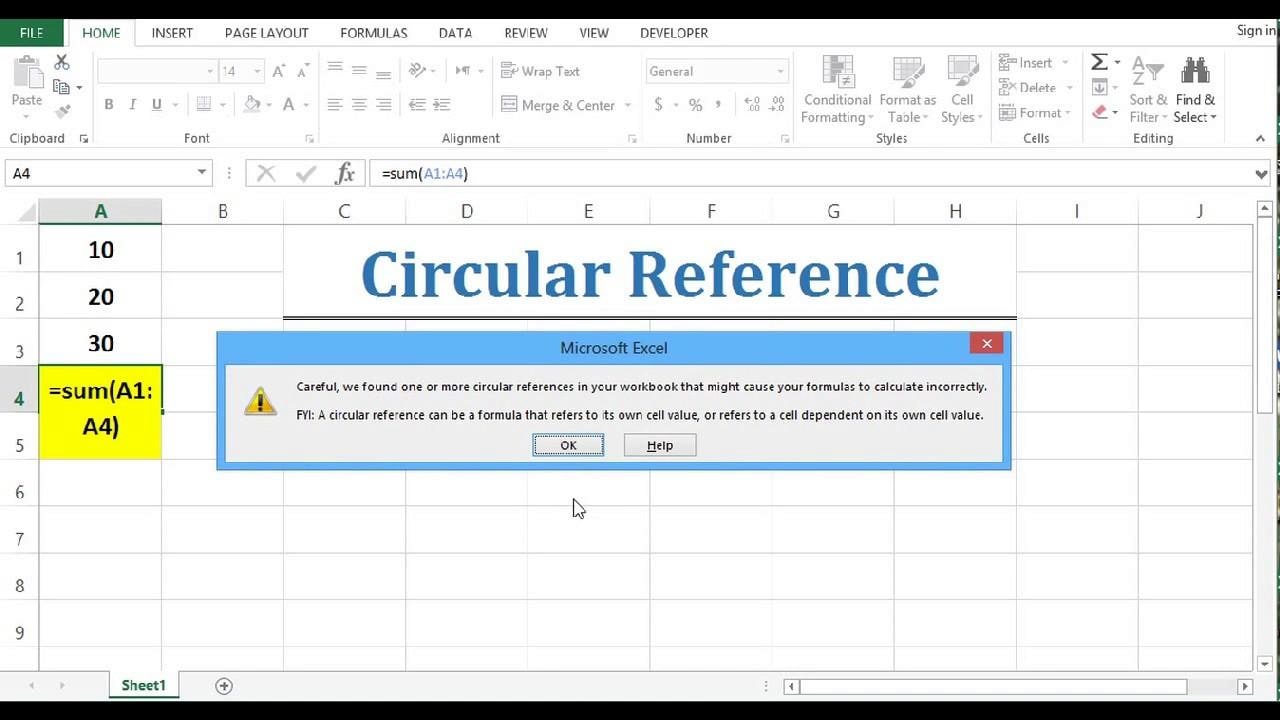Open Sort & Filter menu
The width and height of the screenshot is (1280, 720).
[x=1148, y=90]
